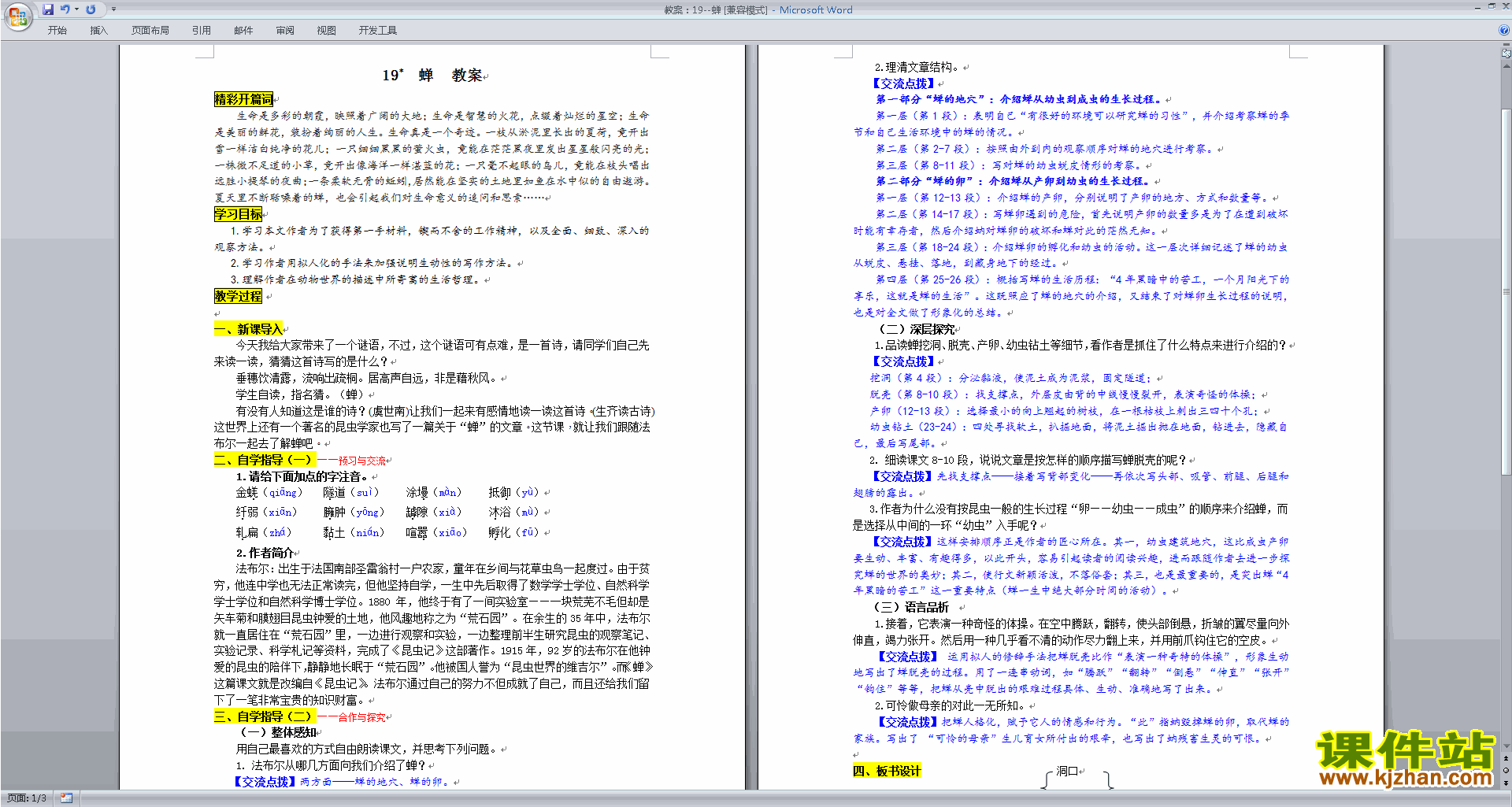Open the 插入 ribbon tab
The width and height of the screenshot is (1512, 807).
coord(98,31)
